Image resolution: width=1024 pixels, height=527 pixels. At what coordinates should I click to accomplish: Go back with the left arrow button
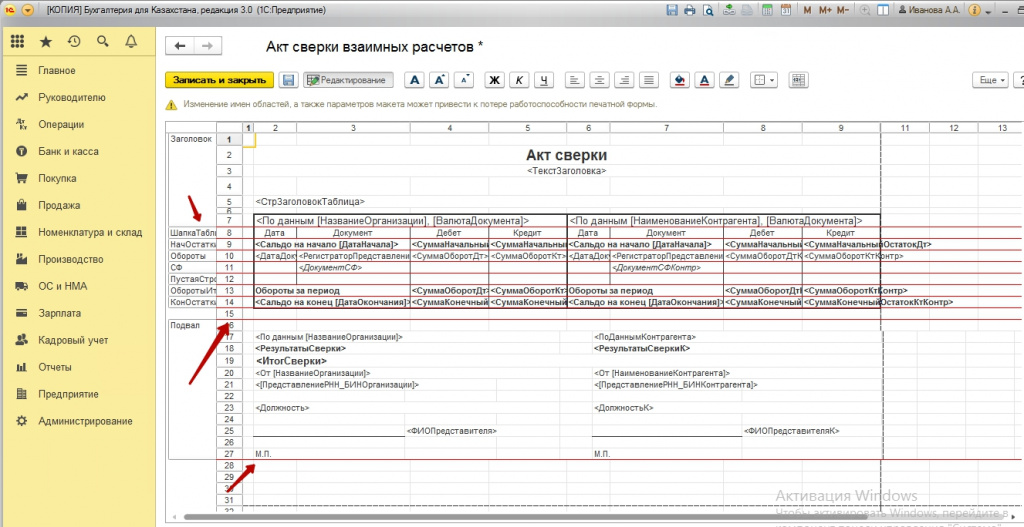(x=180, y=46)
